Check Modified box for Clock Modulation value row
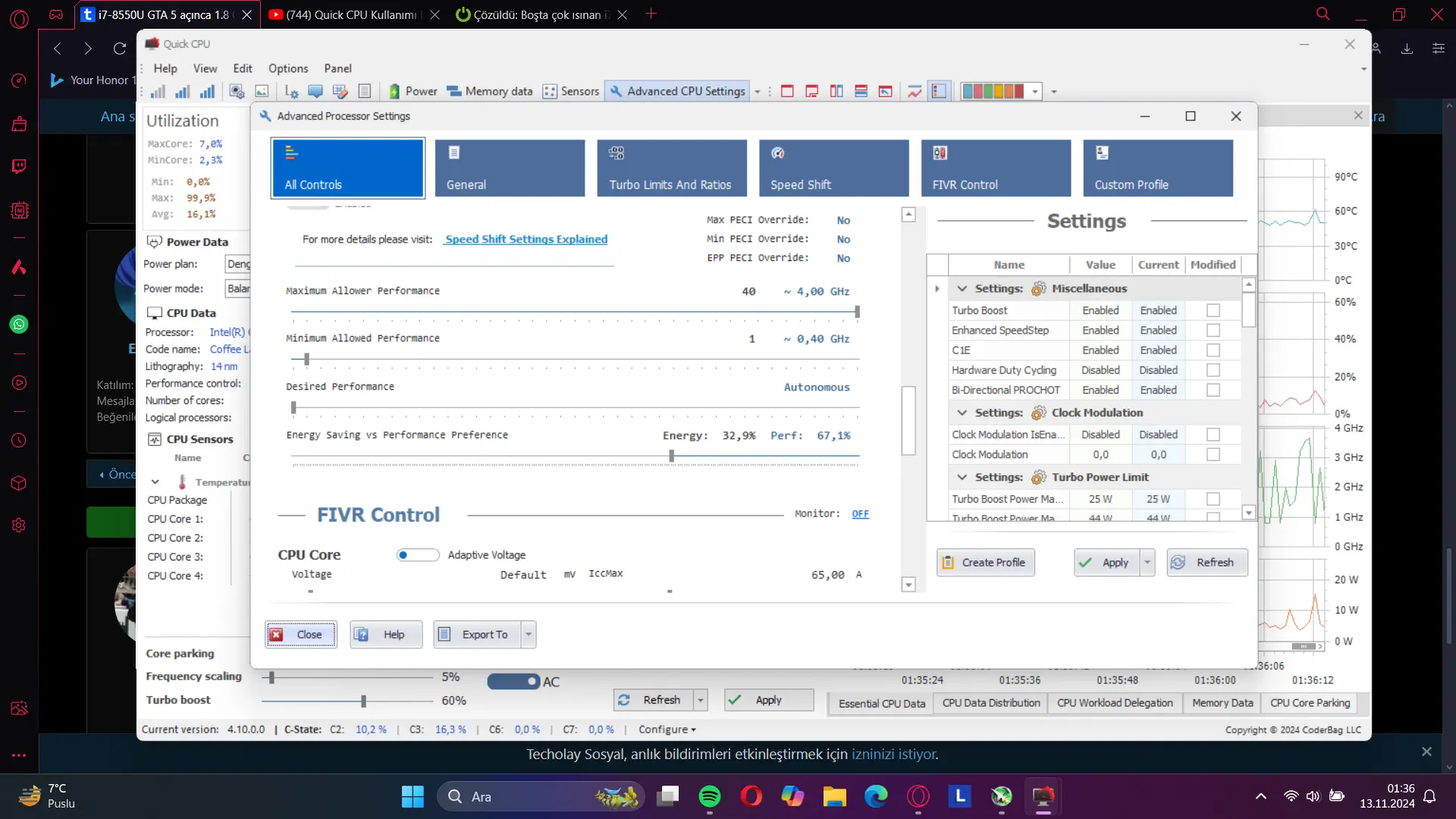Screen dimensions: 1456x819 coord(1213,454)
